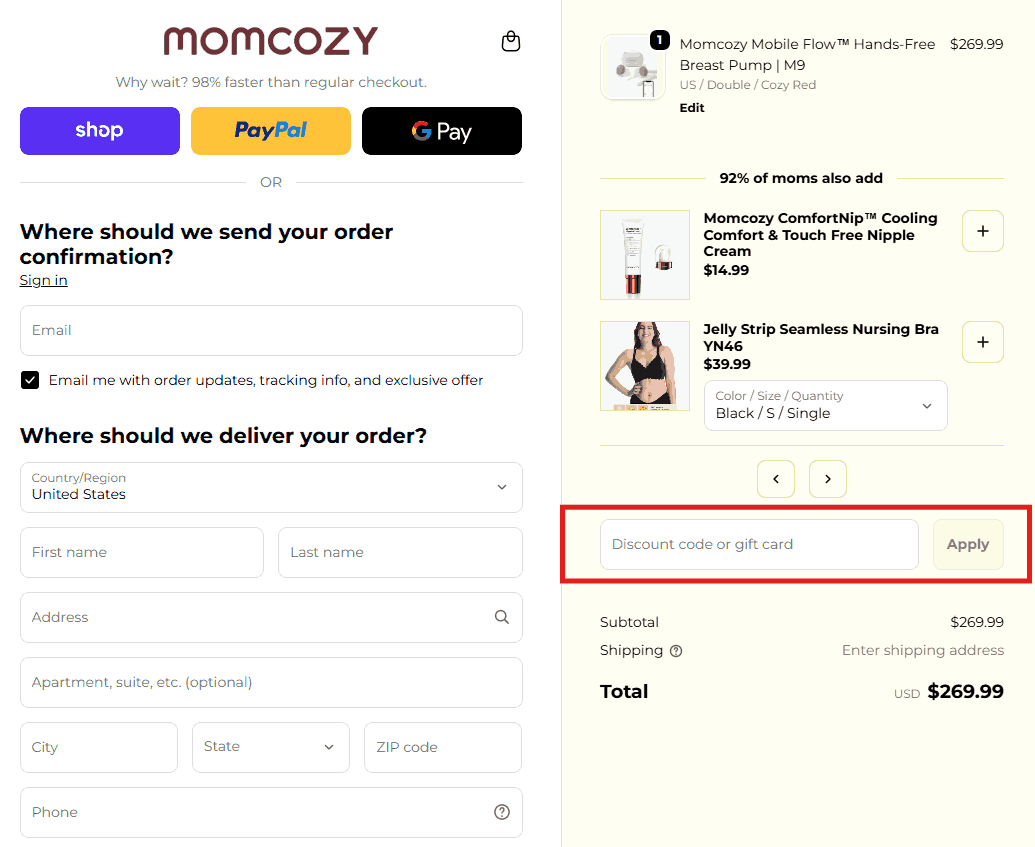Open the shopping bag cart icon
This screenshot has width=1035, height=847.
pyautogui.click(x=511, y=41)
